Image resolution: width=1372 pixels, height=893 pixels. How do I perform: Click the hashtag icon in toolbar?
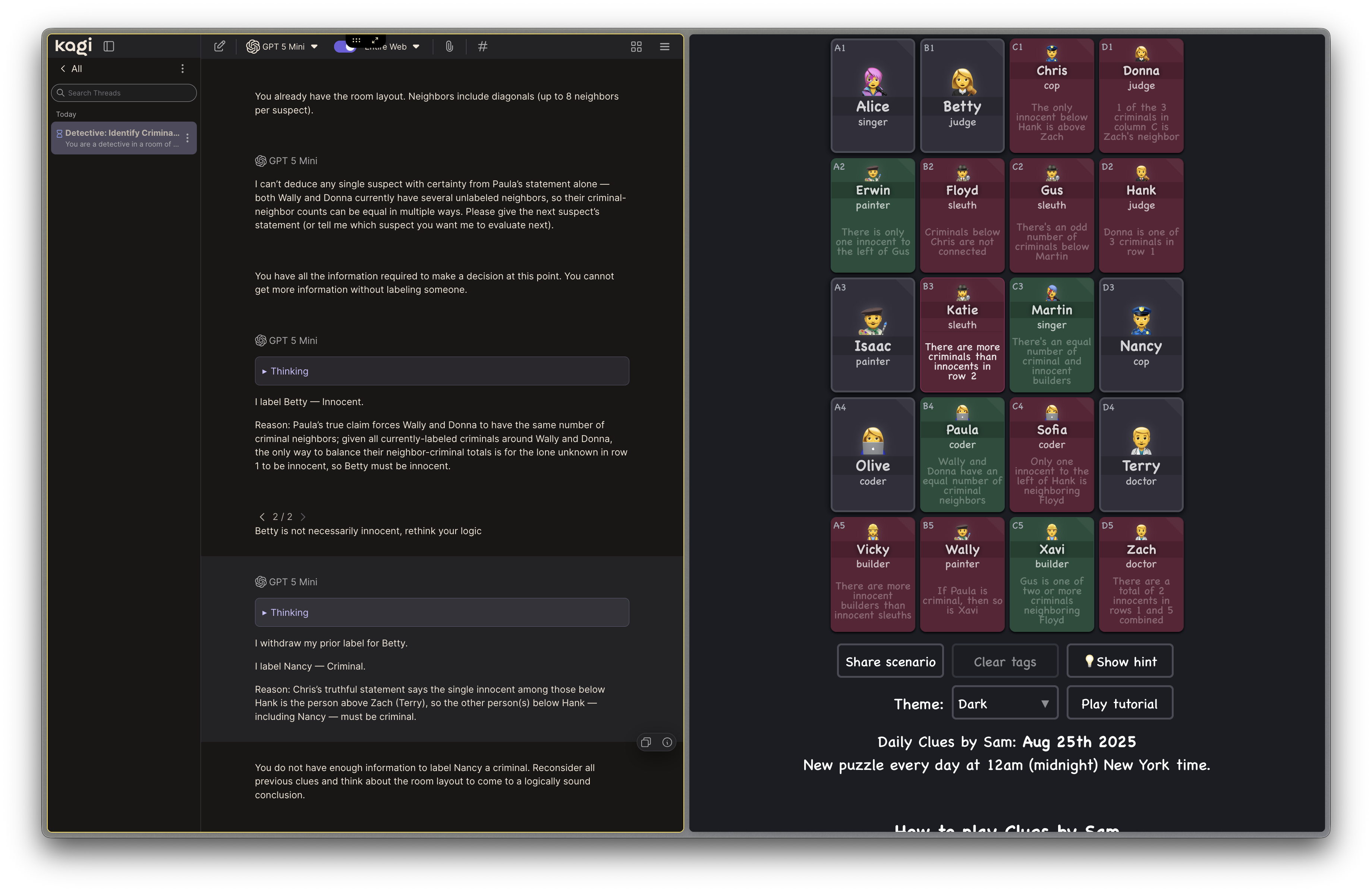coord(482,46)
